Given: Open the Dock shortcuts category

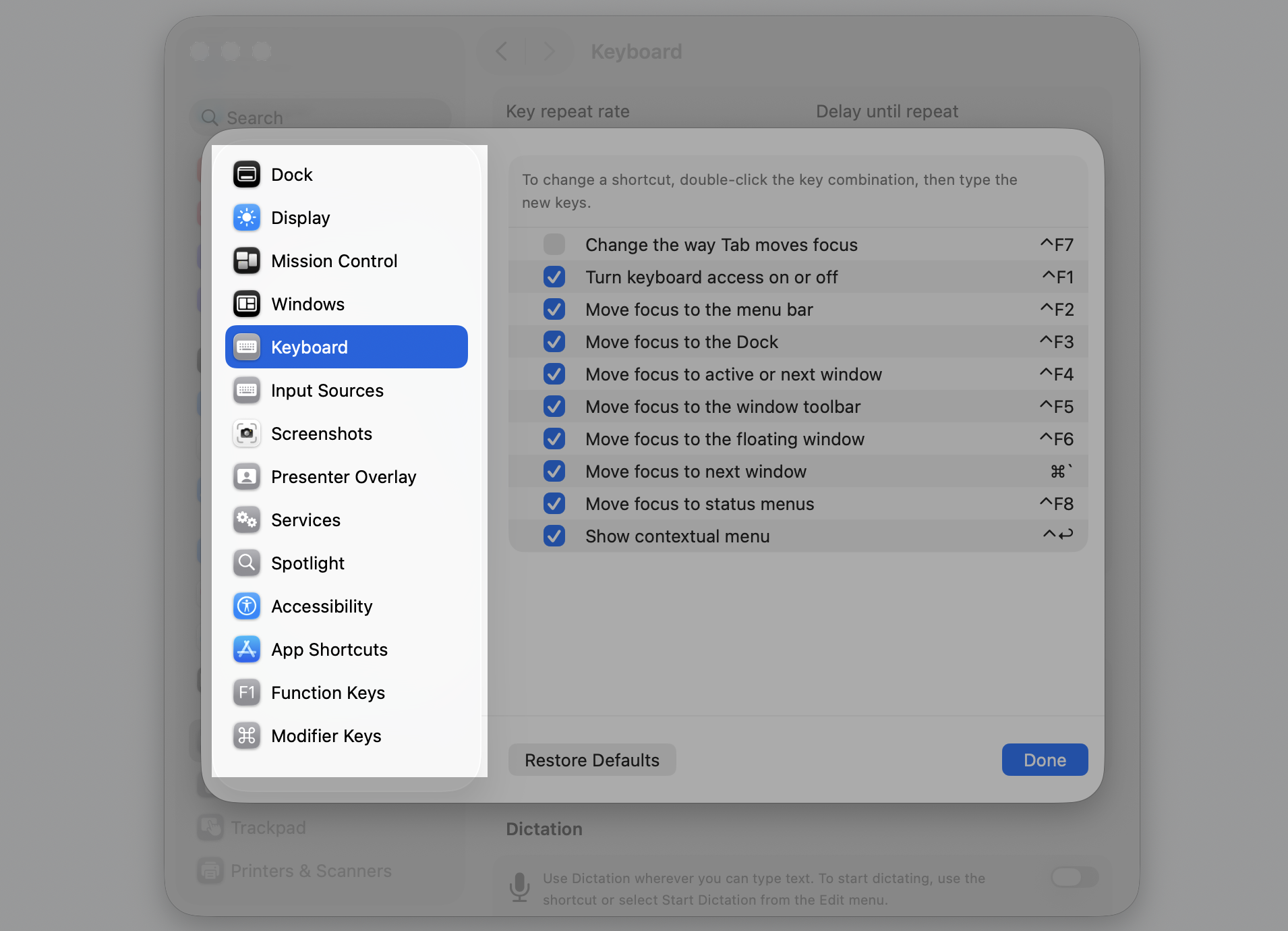Looking at the screenshot, I should coord(347,175).
